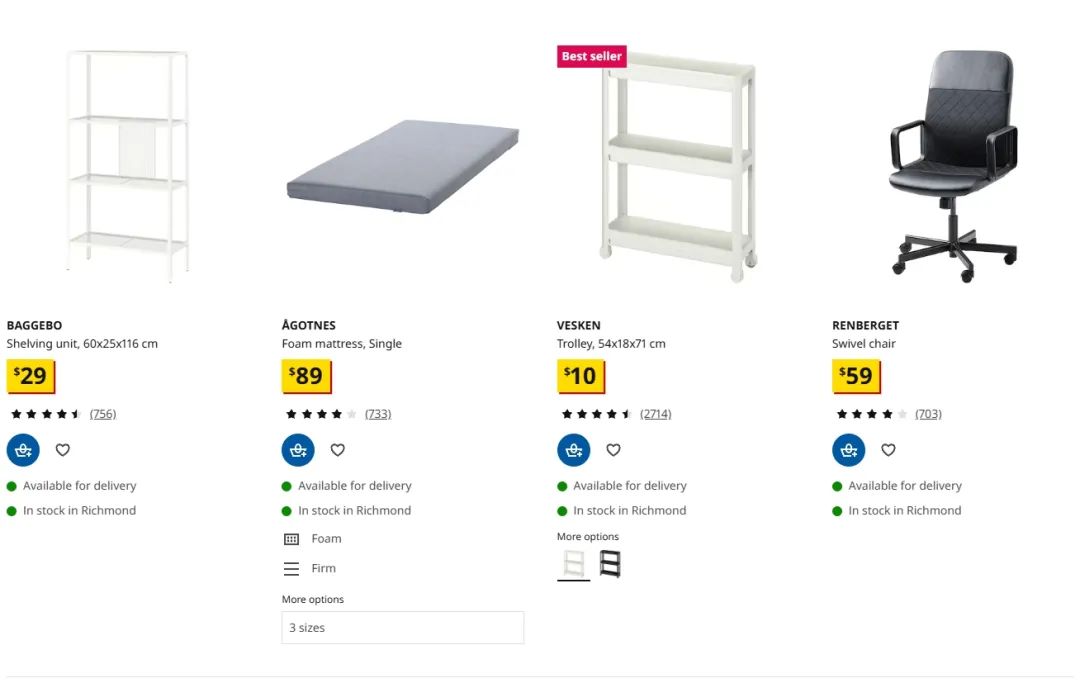Add BAGGEBO shelving unit to cart
Image resolution: width=1080 pixels, height=683 pixels.
click(x=23, y=450)
